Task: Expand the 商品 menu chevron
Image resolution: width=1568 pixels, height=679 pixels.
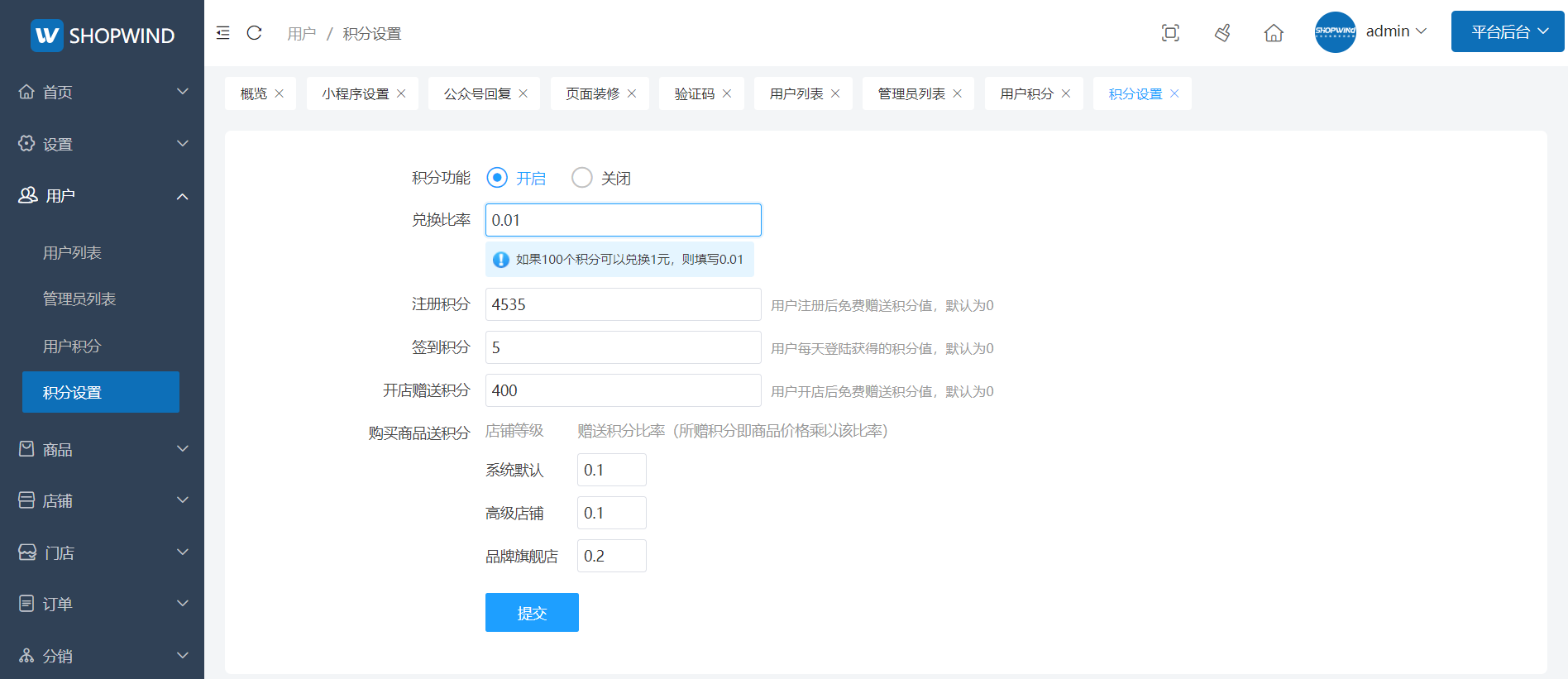Action: (183, 449)
